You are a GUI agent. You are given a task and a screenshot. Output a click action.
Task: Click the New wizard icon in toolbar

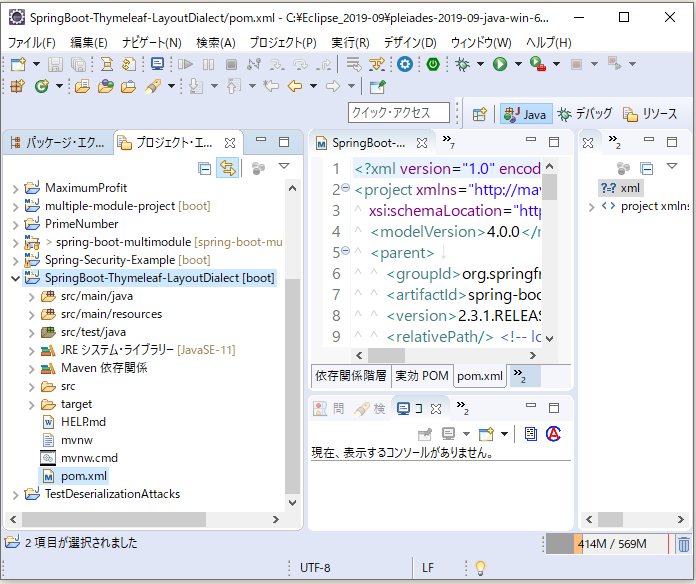[x=18, y=64]
